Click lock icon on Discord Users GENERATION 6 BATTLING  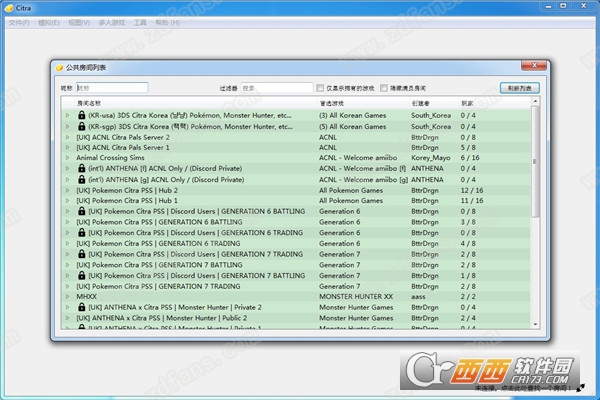[x=81, y=211]
